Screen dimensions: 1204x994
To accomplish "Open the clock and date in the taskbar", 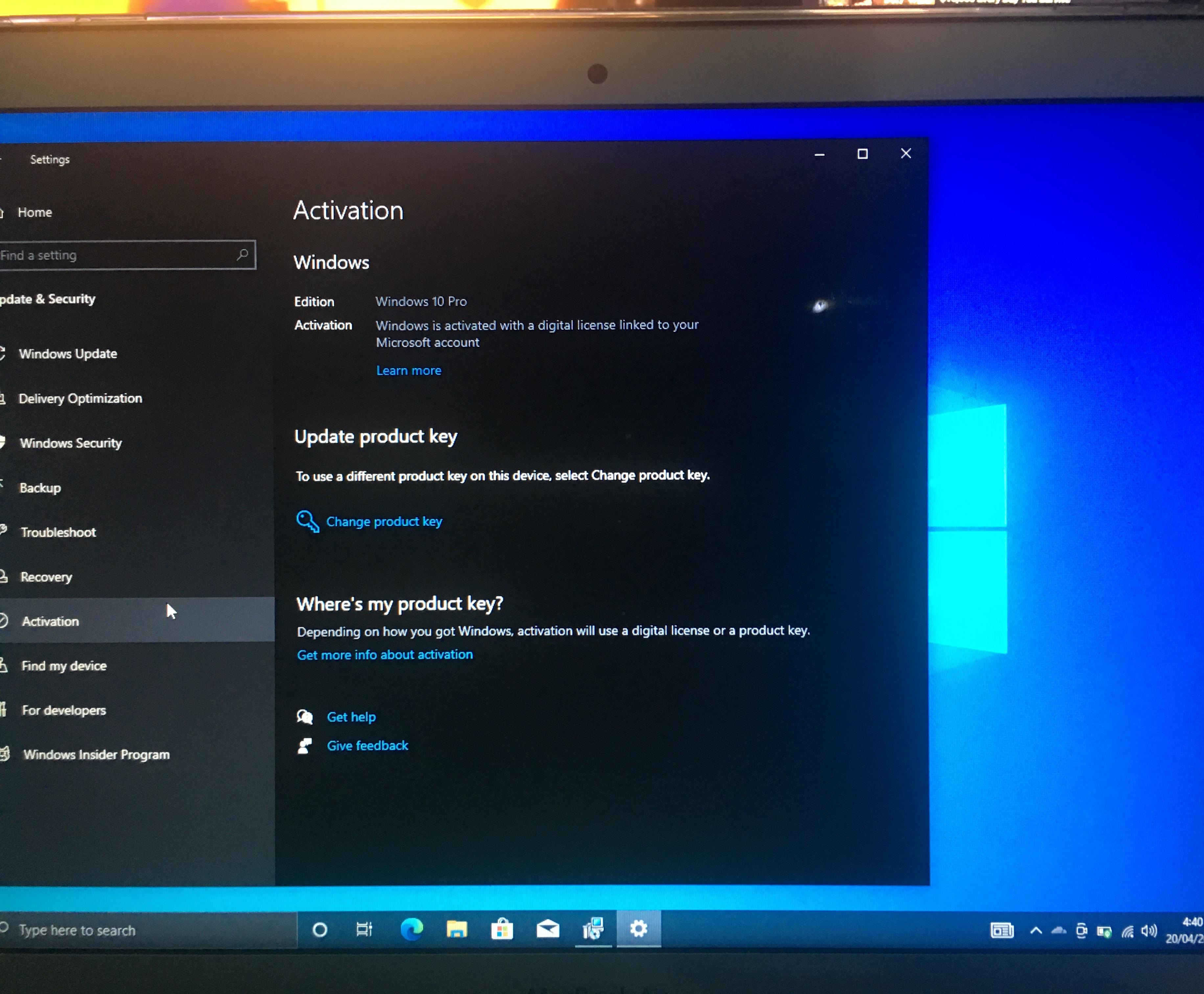I will [1184, 931].
